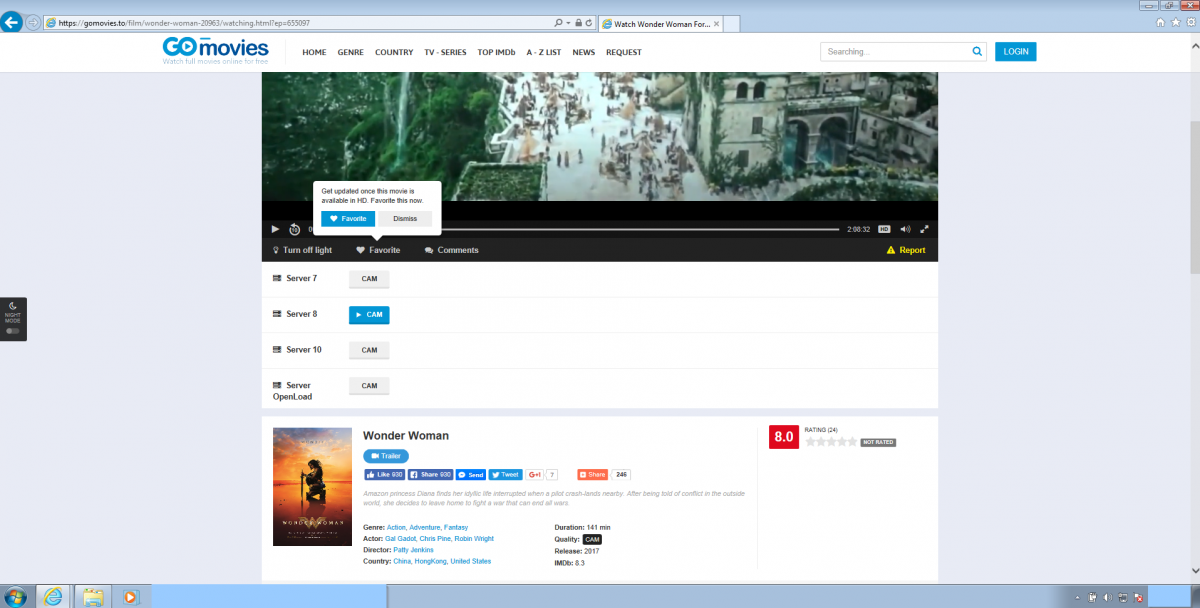The image size is (1200, 608).
Task: Toggle Favorite in the player bar
Action: tap(378, 250)
